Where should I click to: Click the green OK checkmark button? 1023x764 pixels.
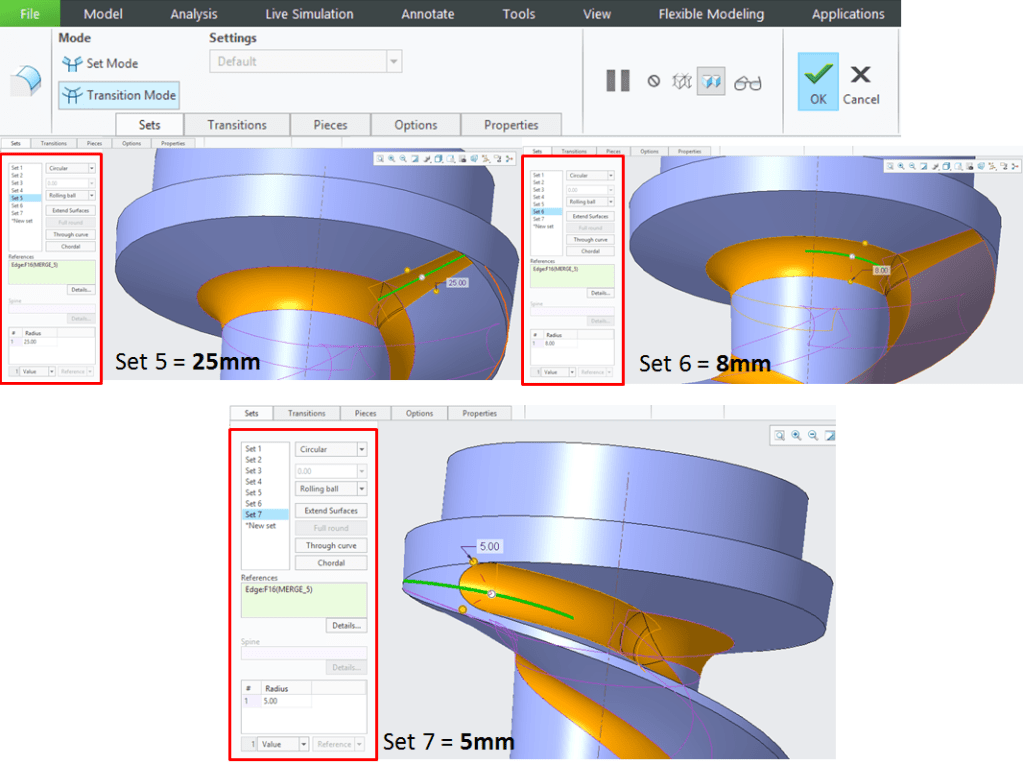click(818, 81)
